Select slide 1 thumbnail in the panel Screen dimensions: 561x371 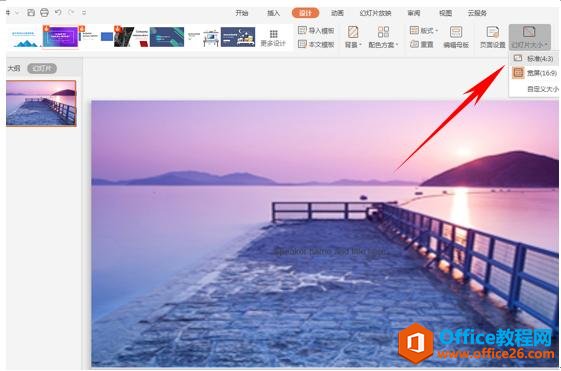click(41, 103)
